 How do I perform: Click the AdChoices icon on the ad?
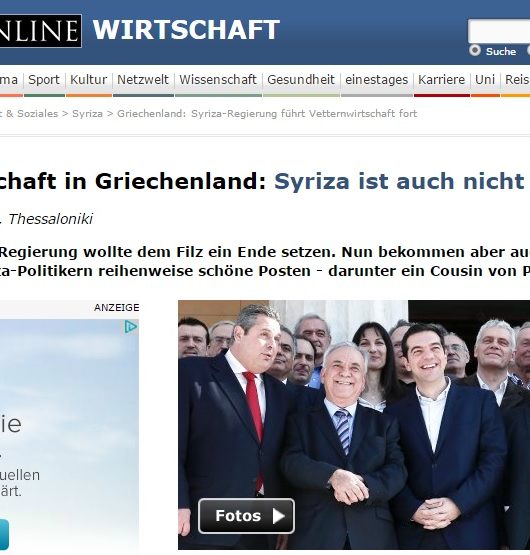tap(131, 327)
